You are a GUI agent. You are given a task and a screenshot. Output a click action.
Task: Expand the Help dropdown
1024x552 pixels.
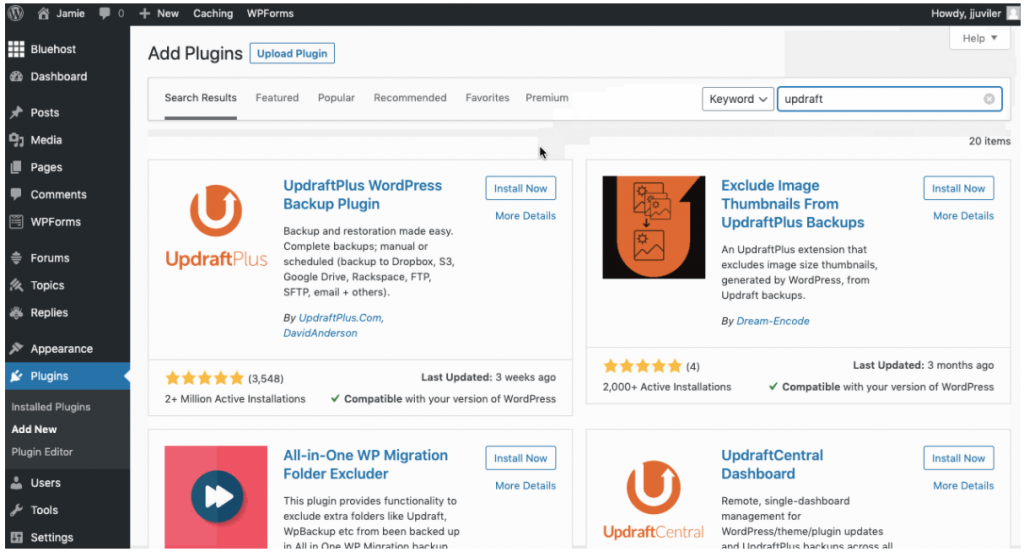pyautogui.click(x=980, y=38)
